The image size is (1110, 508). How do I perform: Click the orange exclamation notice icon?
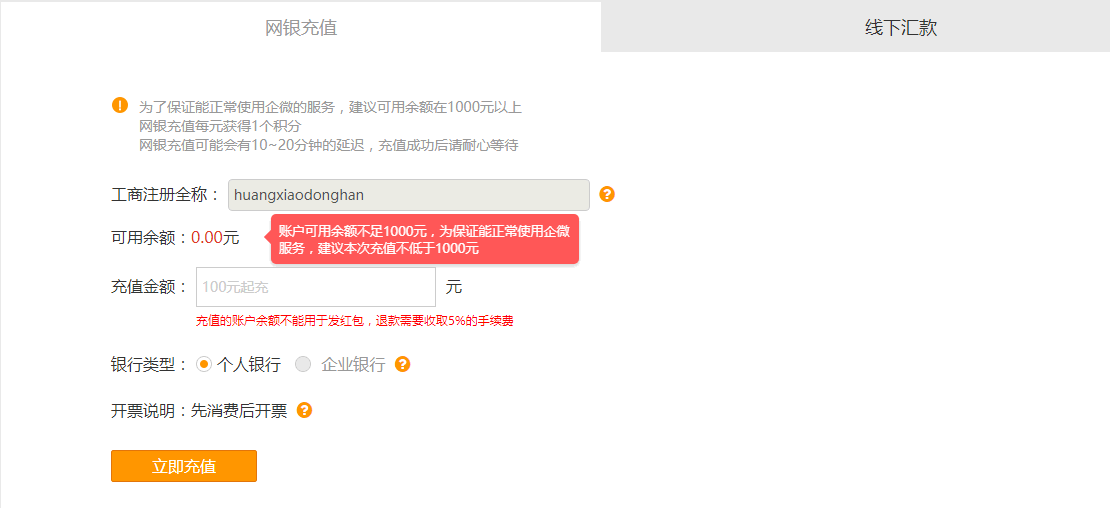pos(120,106)
